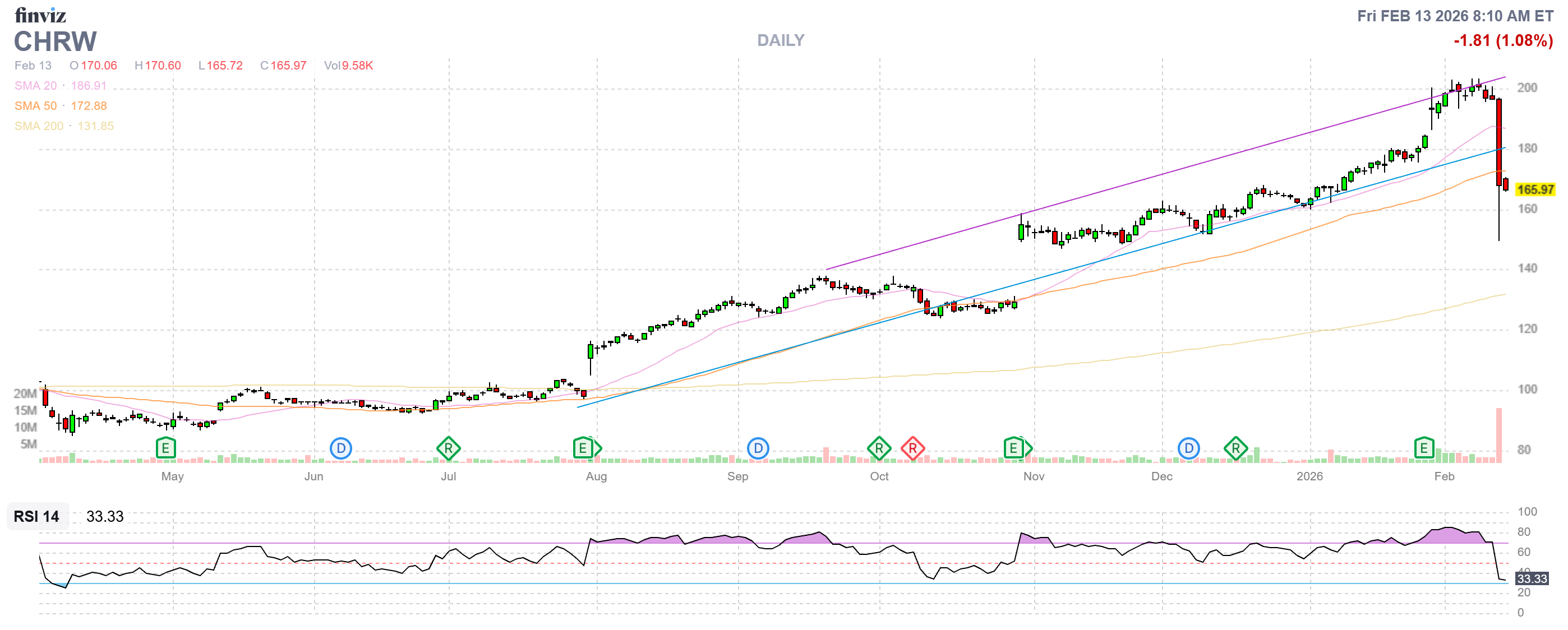Click the green rating marker near July
1568x630 pixels.
(448, 449)
